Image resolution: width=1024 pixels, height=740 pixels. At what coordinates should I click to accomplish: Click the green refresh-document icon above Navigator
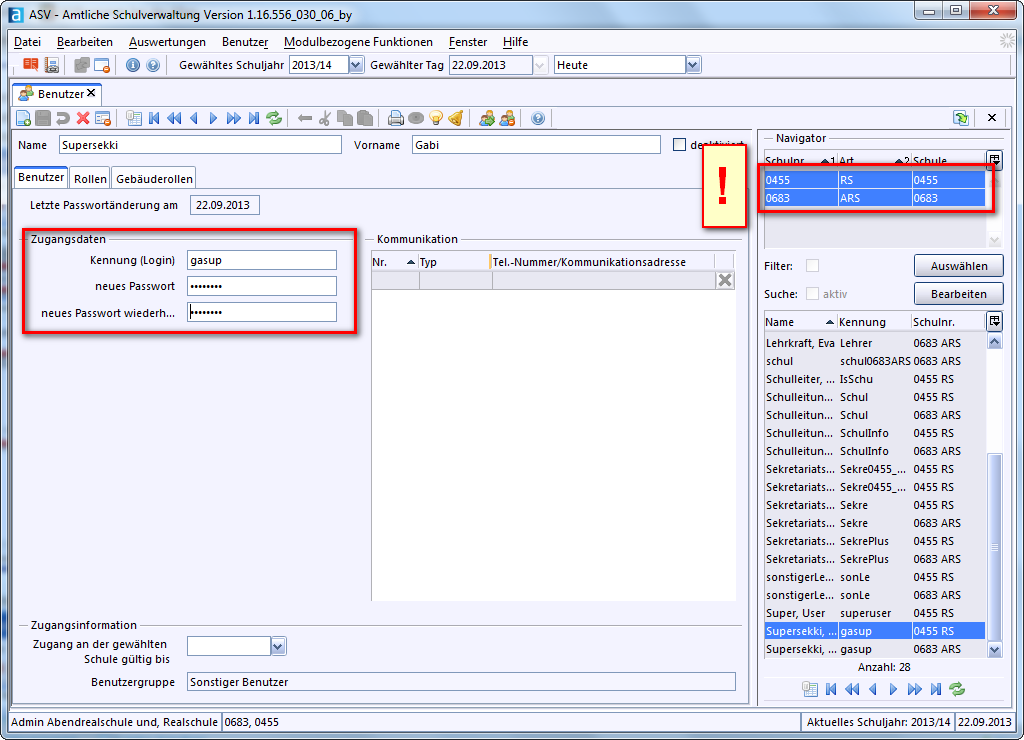click(x=961, y=118)
